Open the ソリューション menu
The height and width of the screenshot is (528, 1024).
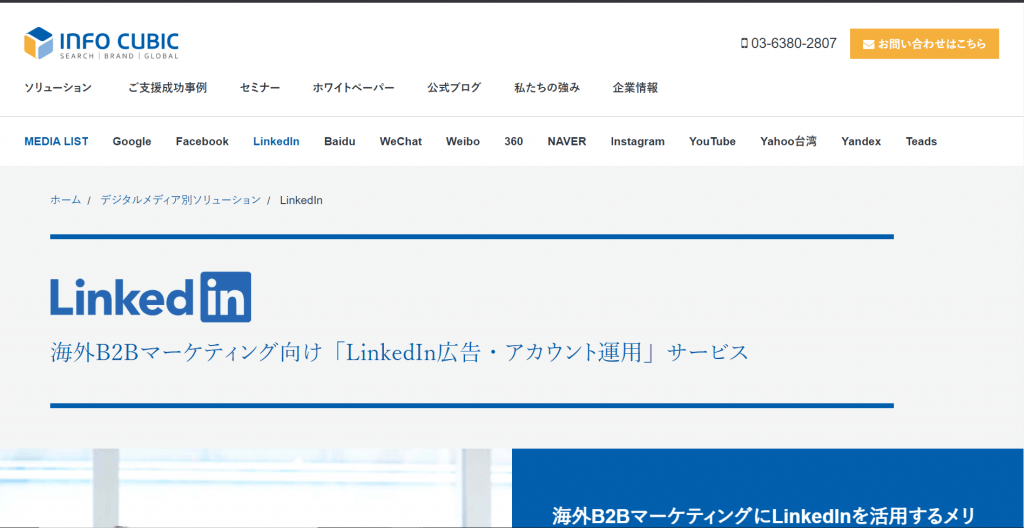(58, 88)
